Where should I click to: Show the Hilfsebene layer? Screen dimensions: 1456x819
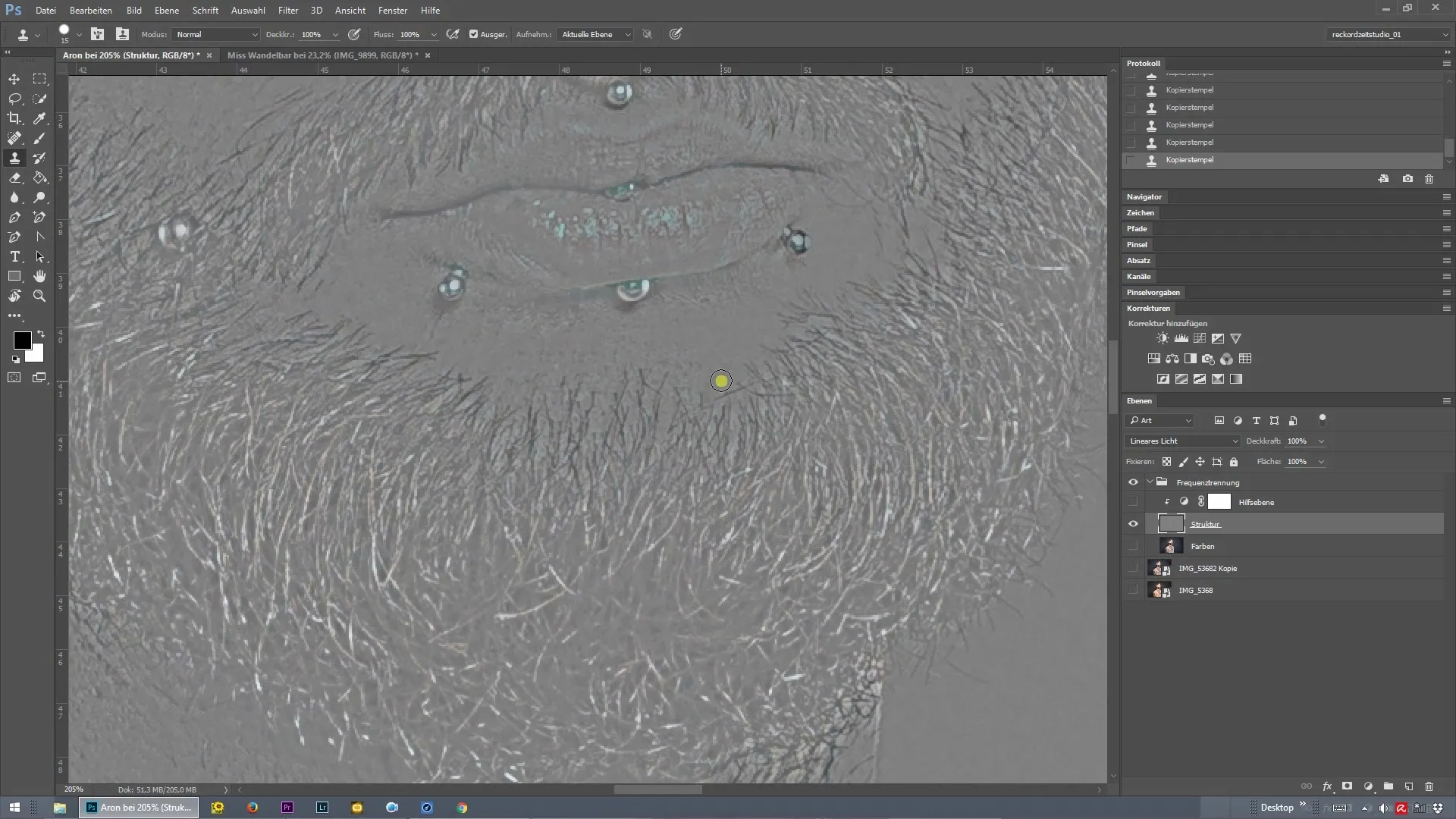pyautogui.click(x=1133, y=502)
